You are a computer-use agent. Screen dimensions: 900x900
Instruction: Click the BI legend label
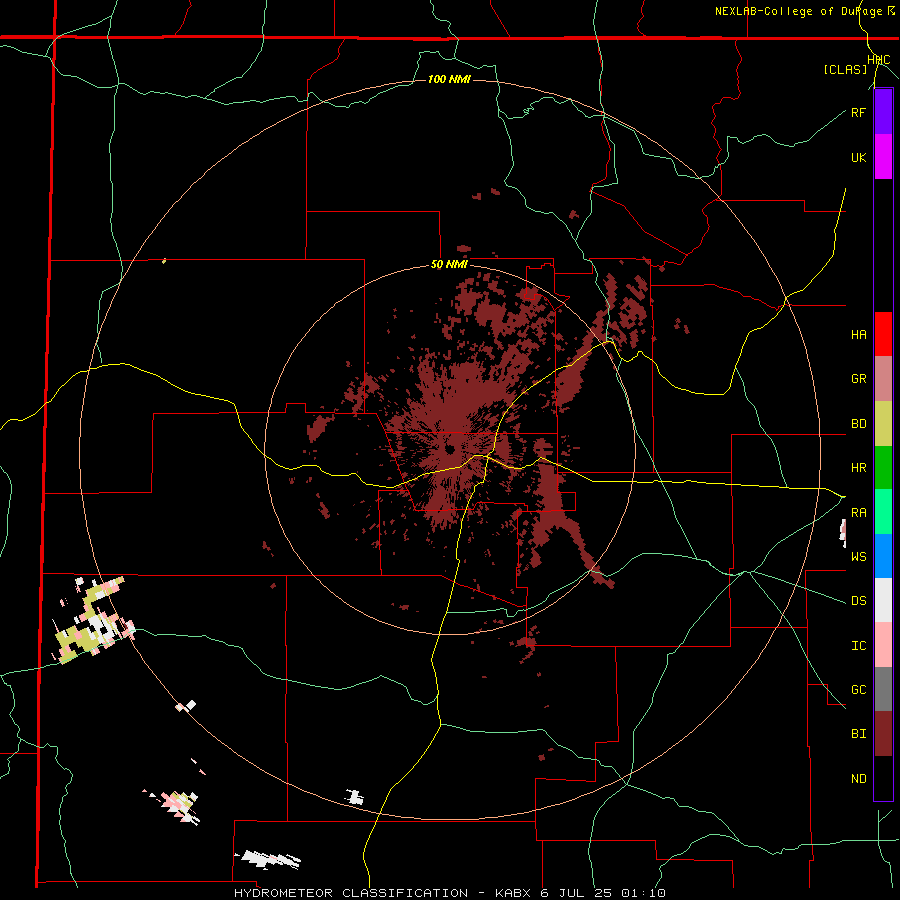[x=858, y=734]
